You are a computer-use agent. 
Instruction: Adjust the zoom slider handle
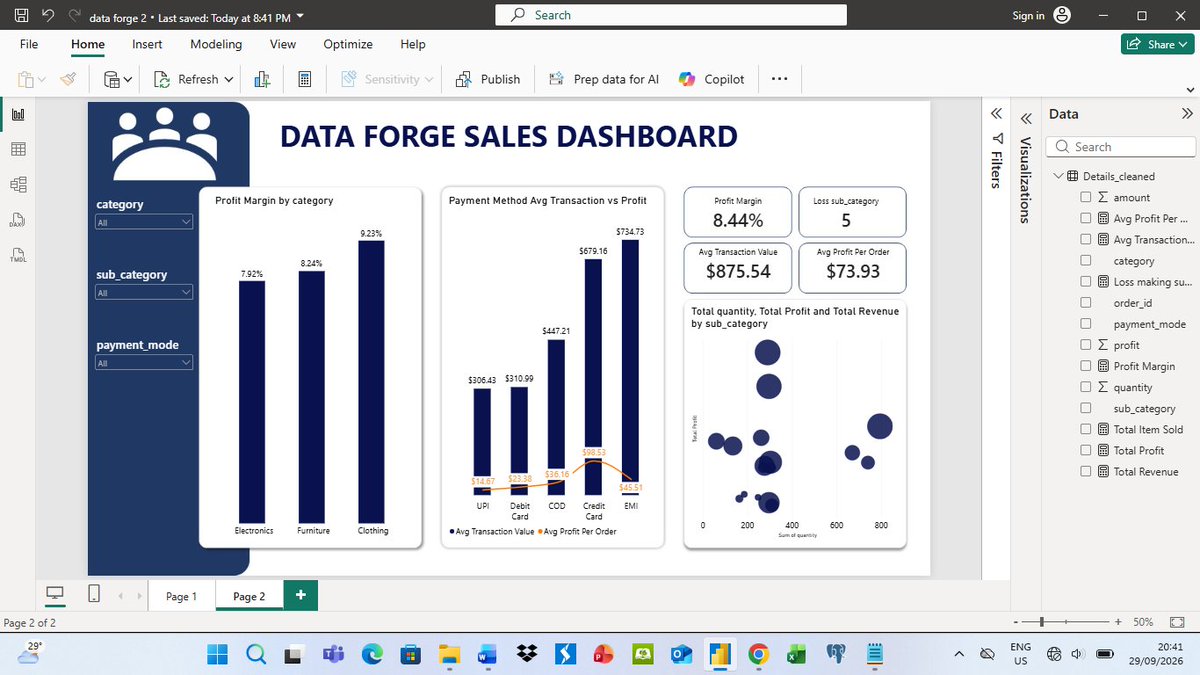1043,622
